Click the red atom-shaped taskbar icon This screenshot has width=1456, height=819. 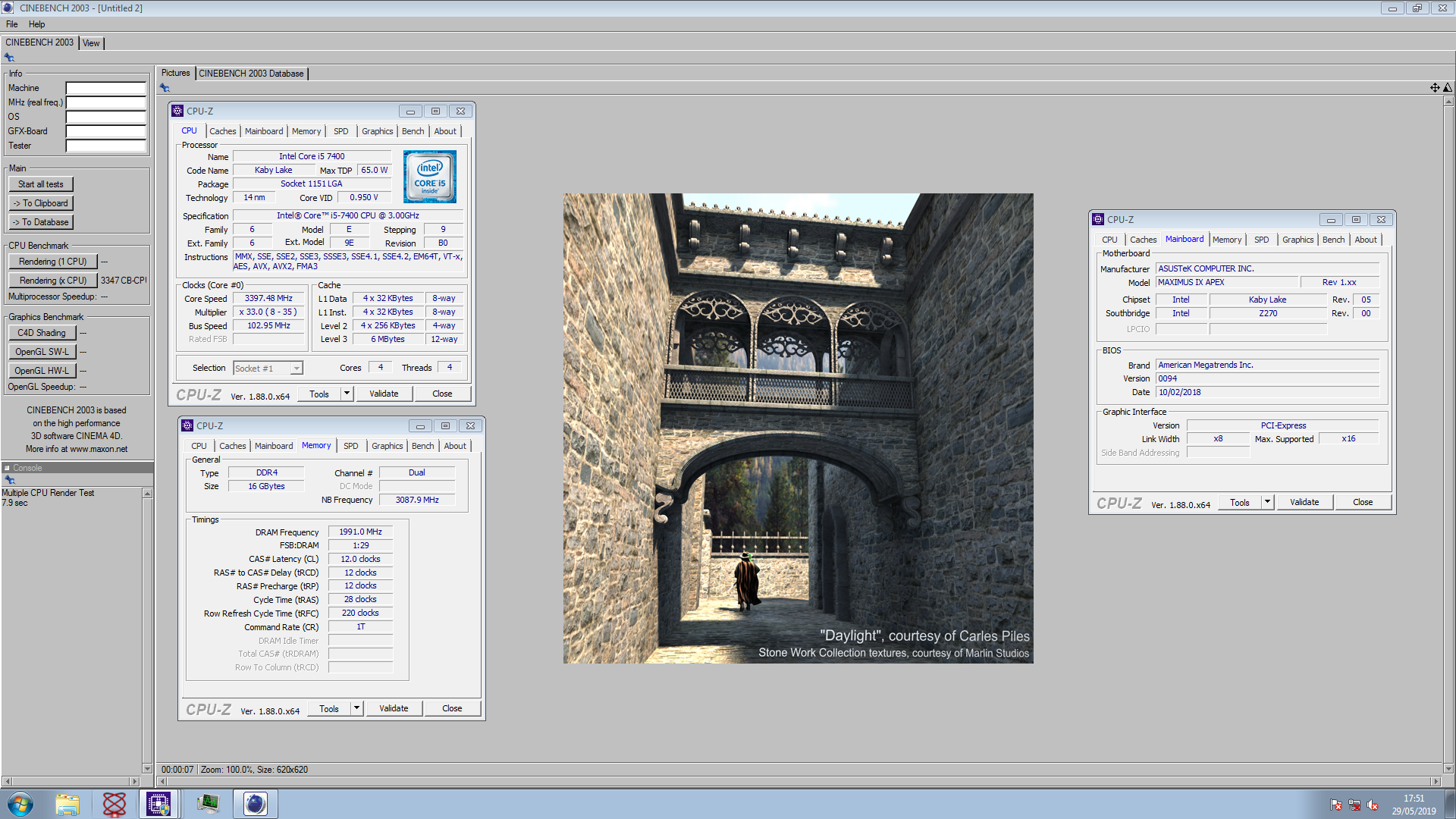[x=115, y=804]
